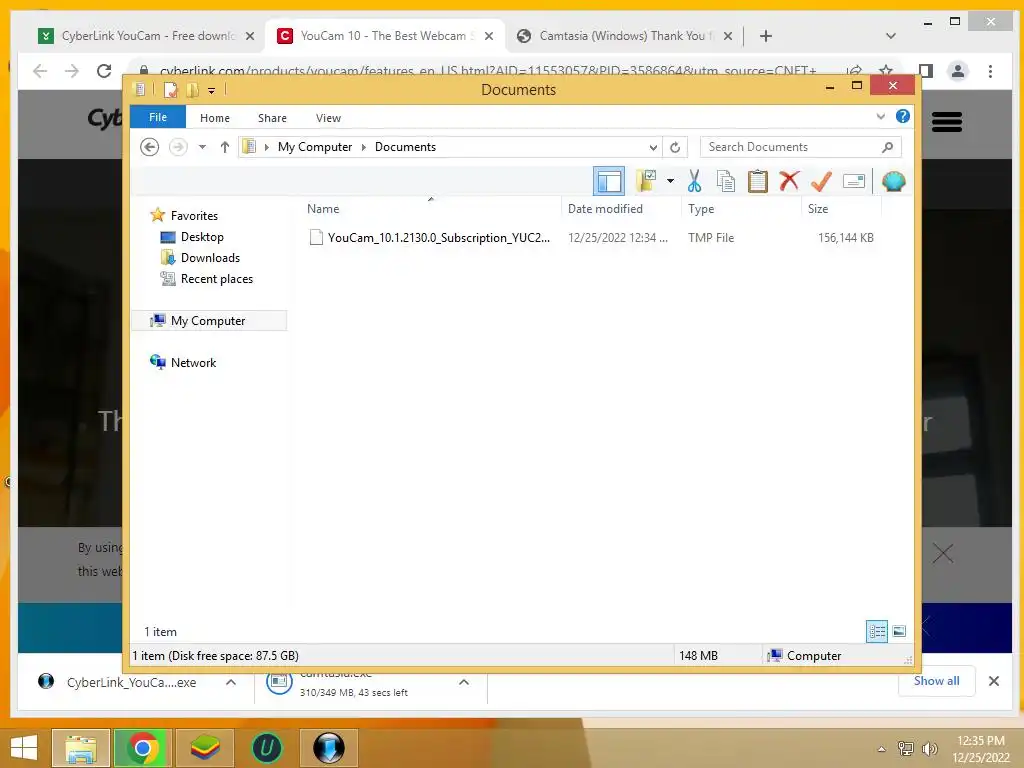Expand camtasia.exe download item options
This screenshot has height=768, width=1024.
click(x=464, y=682)
